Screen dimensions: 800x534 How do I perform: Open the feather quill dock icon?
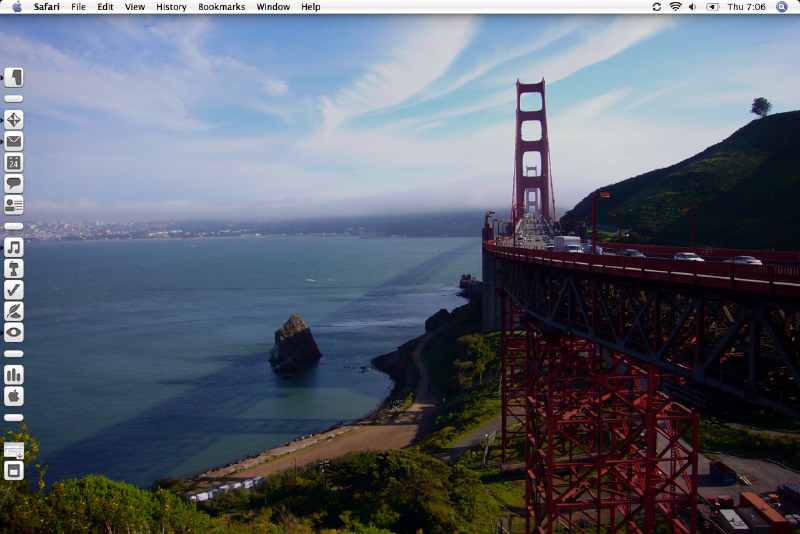14,311
